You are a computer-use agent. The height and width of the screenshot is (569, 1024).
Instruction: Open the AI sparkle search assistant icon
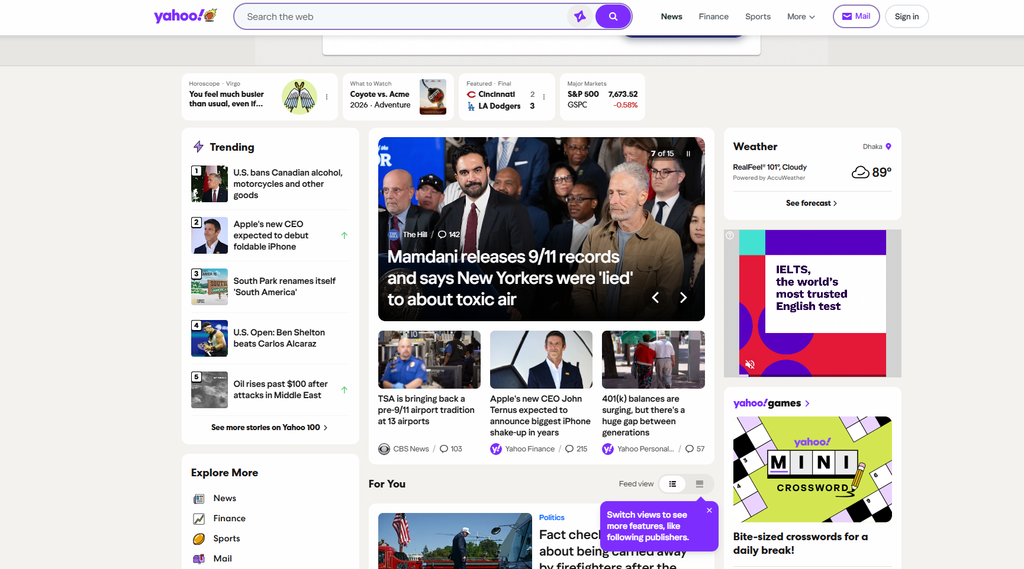point(580,16)
